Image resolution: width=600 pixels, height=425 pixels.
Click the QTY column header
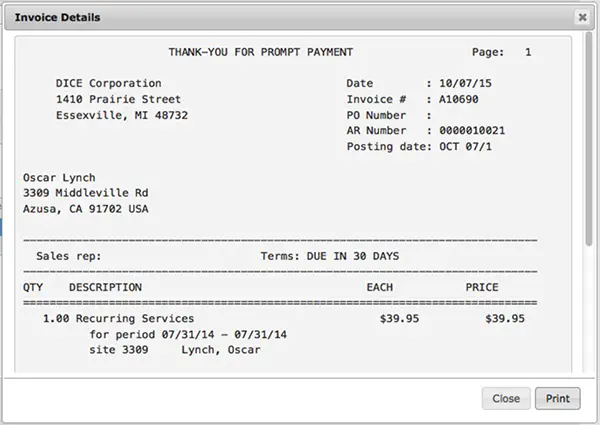tap(33, 287)
